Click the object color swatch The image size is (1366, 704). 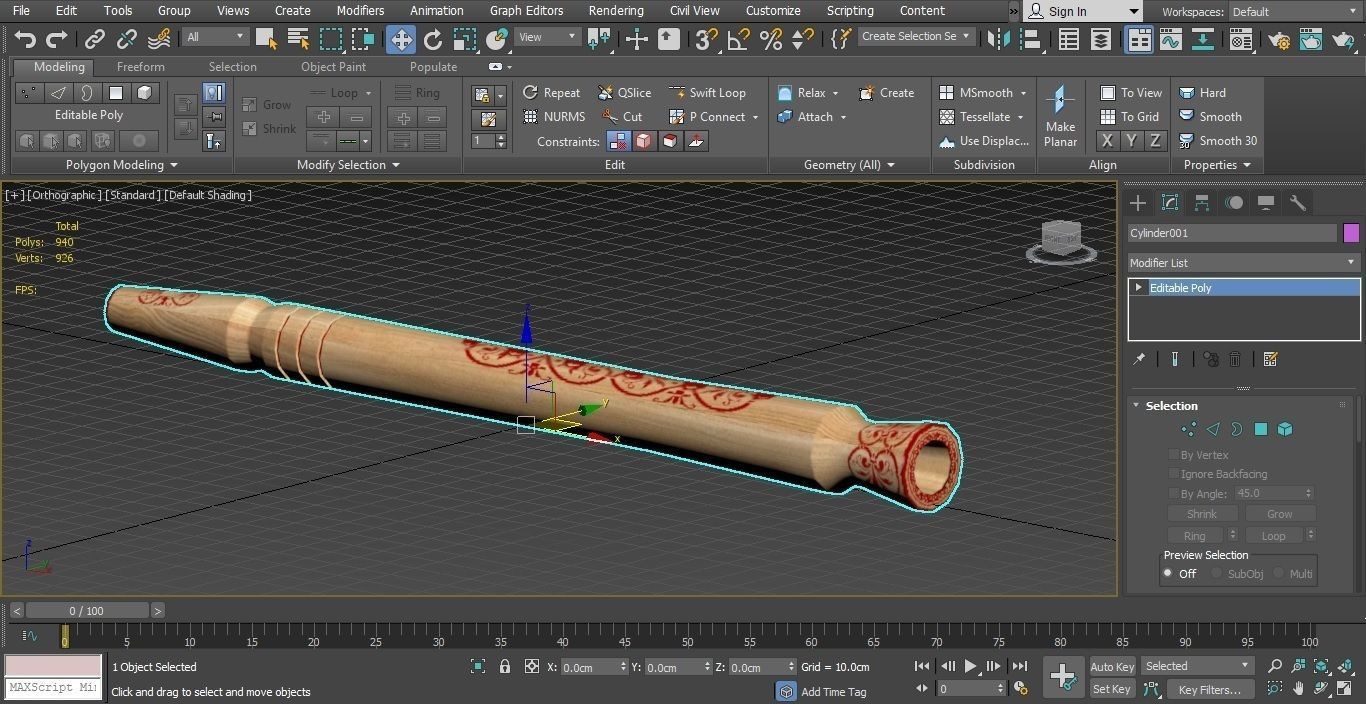1351,233
